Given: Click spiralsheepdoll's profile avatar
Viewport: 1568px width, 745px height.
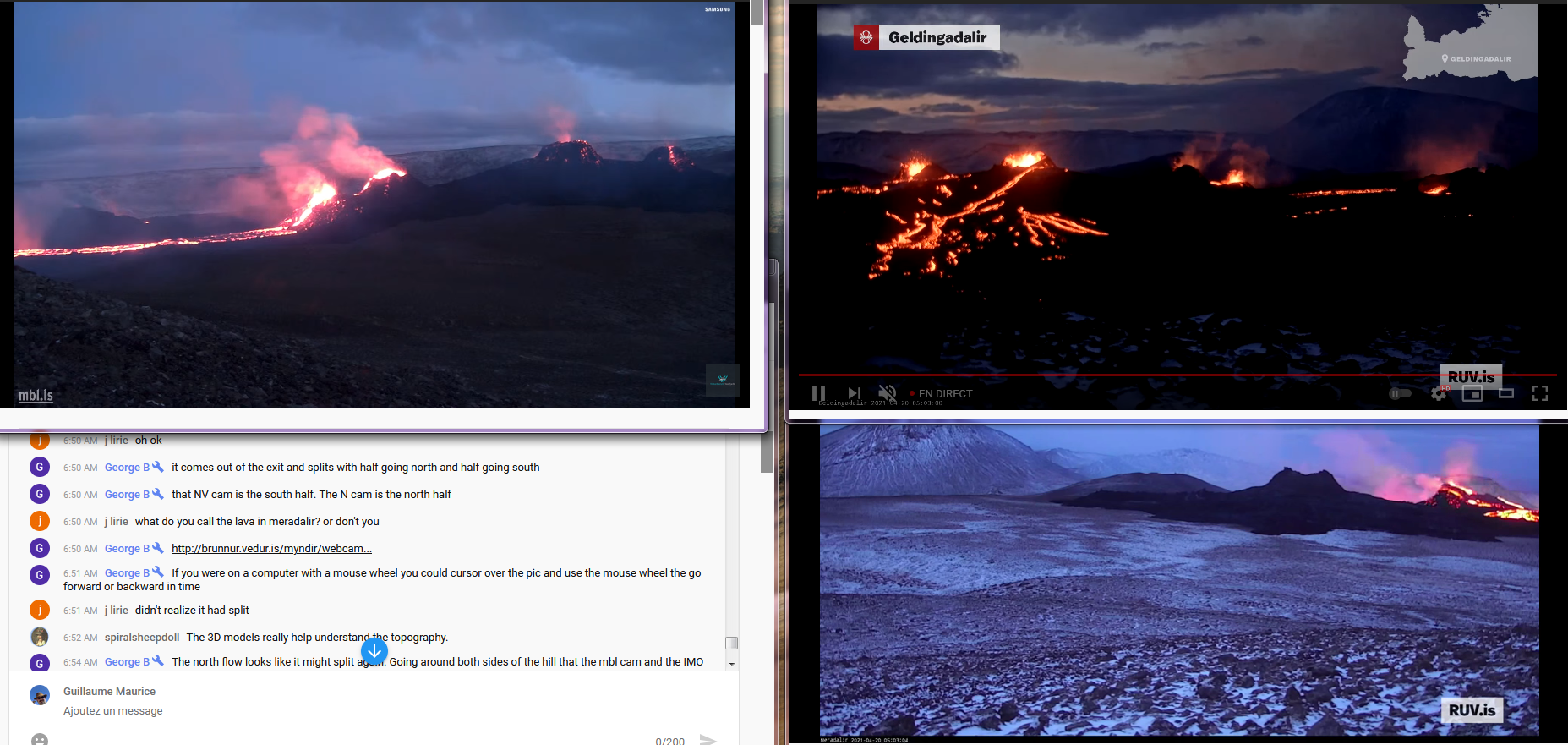Looking at the screenshot, I should click(40, 637).
